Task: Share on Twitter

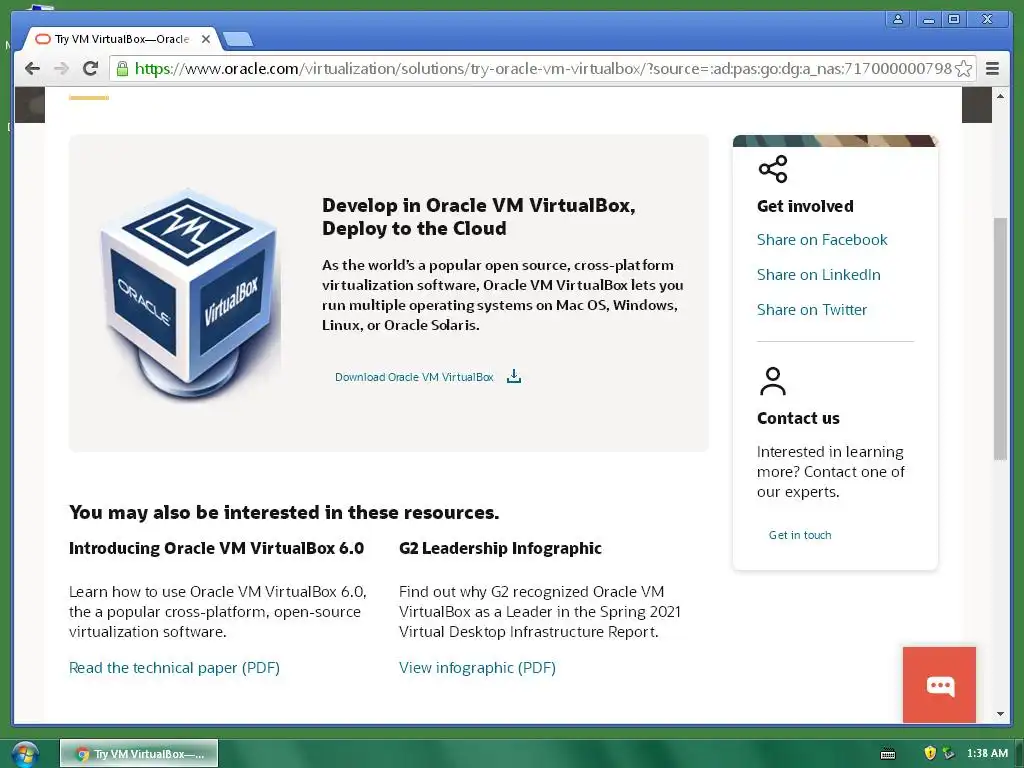Action: tap(812, 310)
